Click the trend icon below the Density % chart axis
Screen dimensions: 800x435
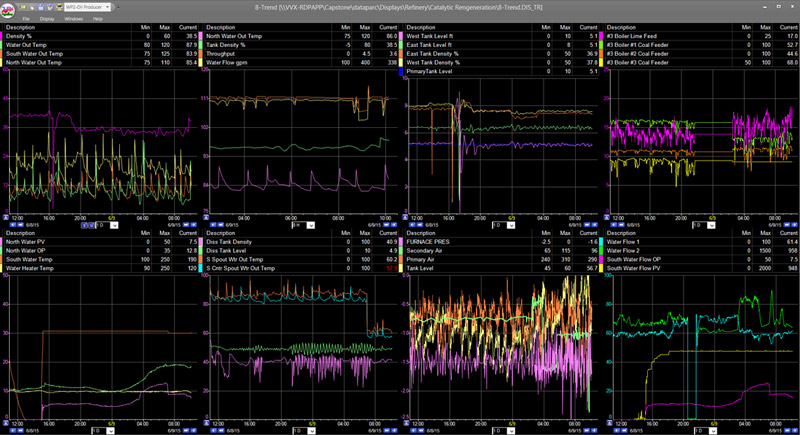(6, 217)
